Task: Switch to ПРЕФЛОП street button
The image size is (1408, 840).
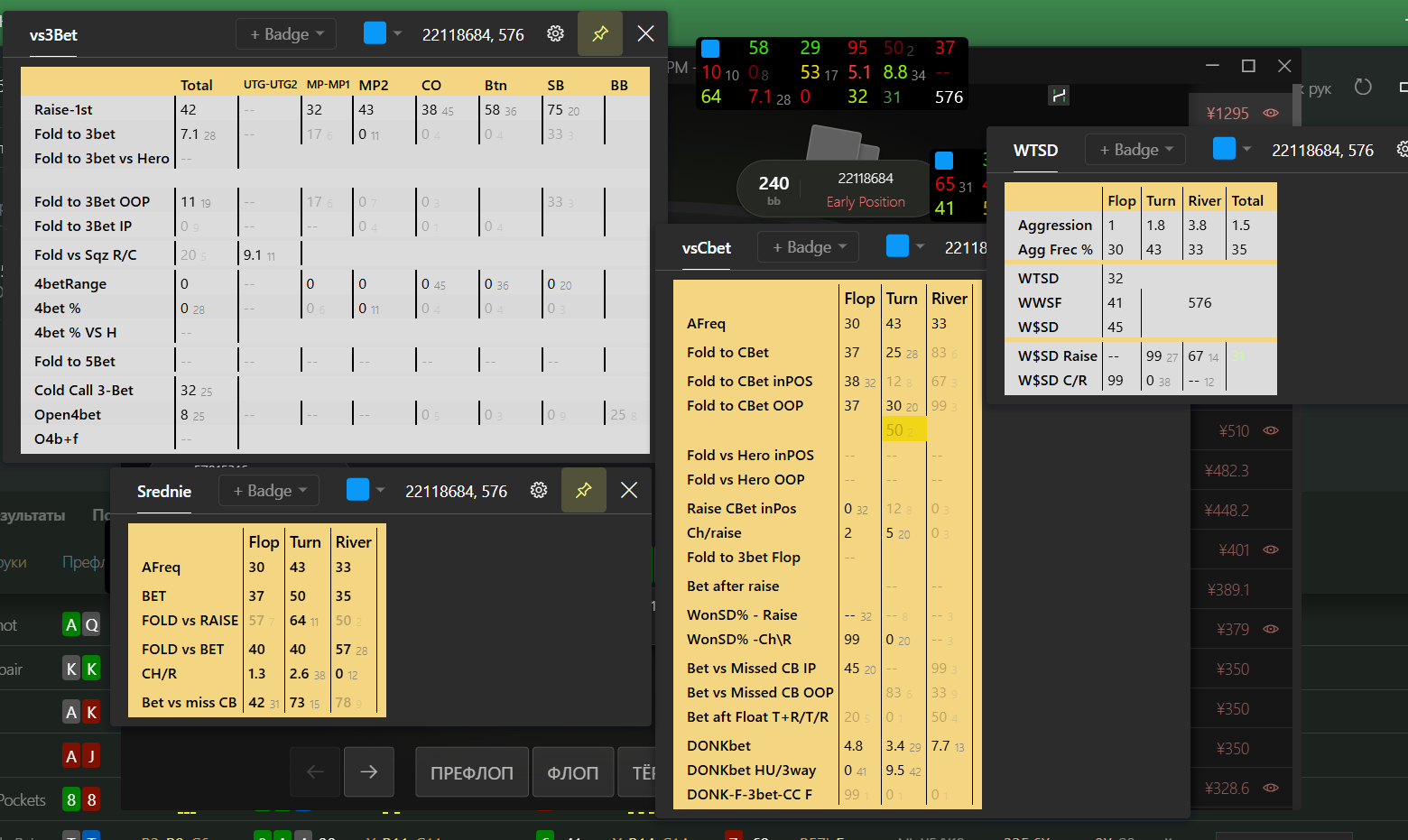Action: pos(472,772)
